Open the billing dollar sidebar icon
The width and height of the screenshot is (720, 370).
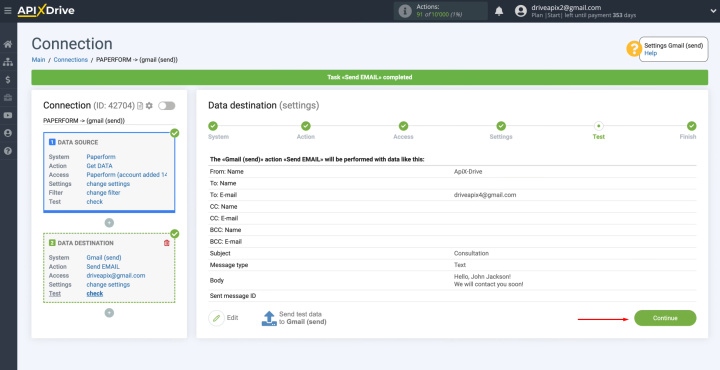(8, 80)
